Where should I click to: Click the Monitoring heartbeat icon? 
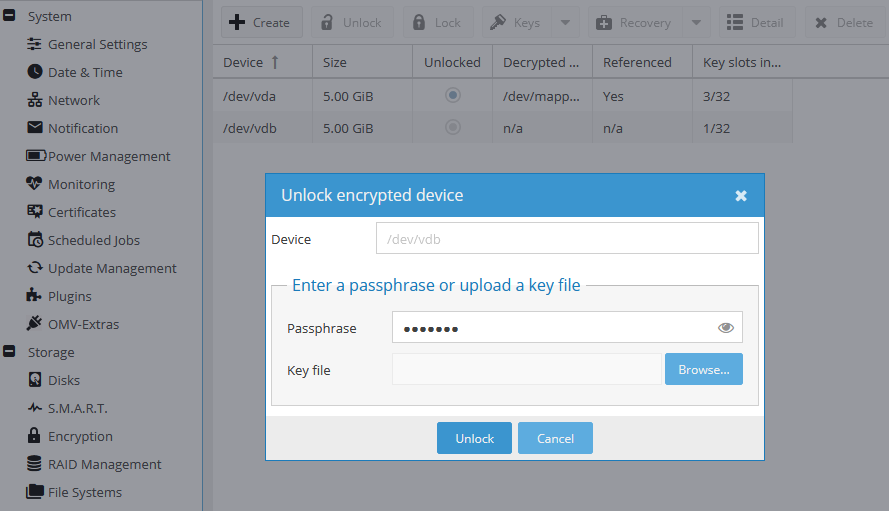click(35, 184)
